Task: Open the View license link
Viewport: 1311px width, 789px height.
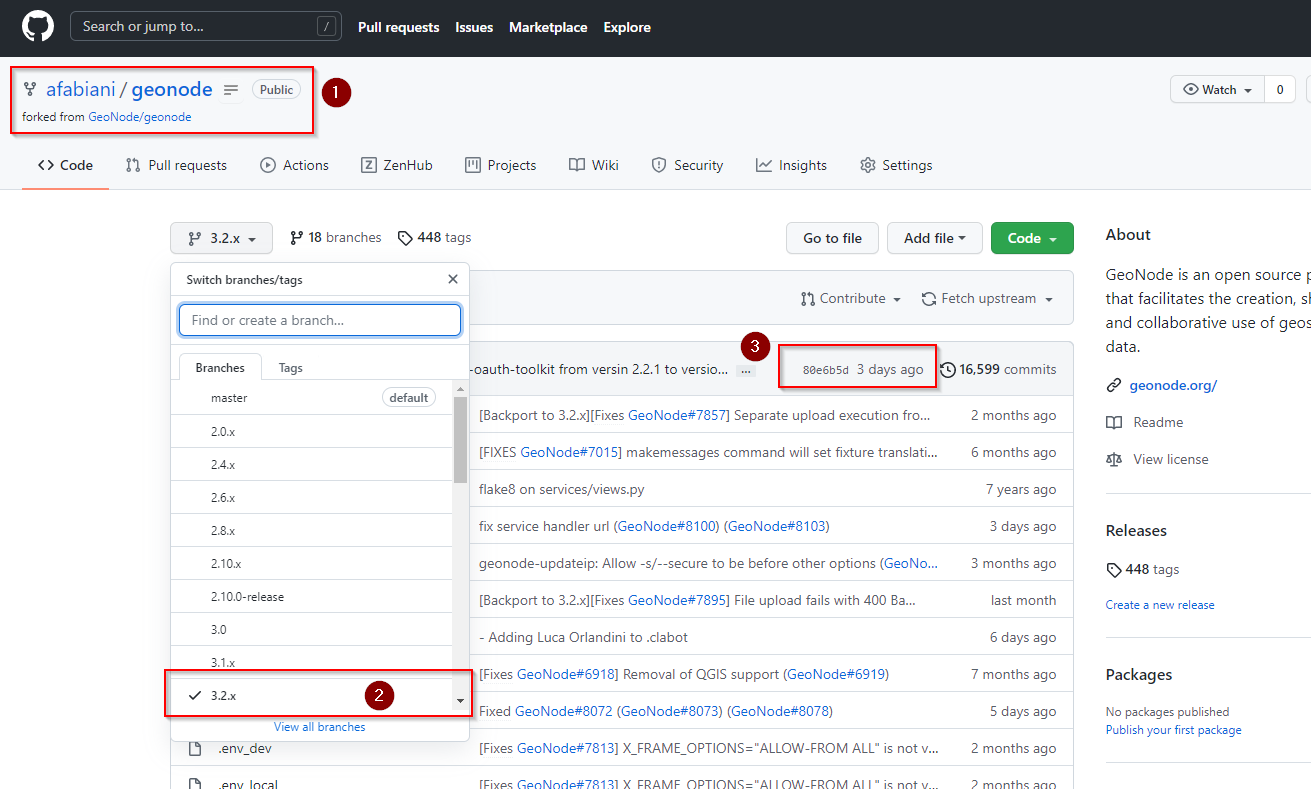Action: (x=1170, y=459)
